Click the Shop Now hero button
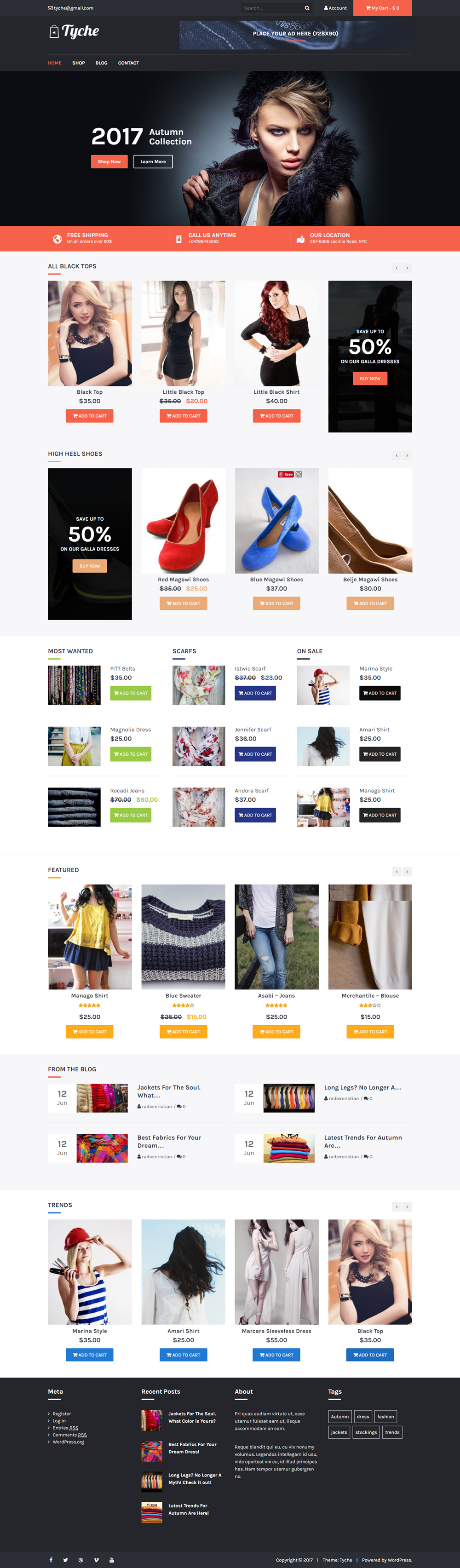 click(x=109, y=161)
